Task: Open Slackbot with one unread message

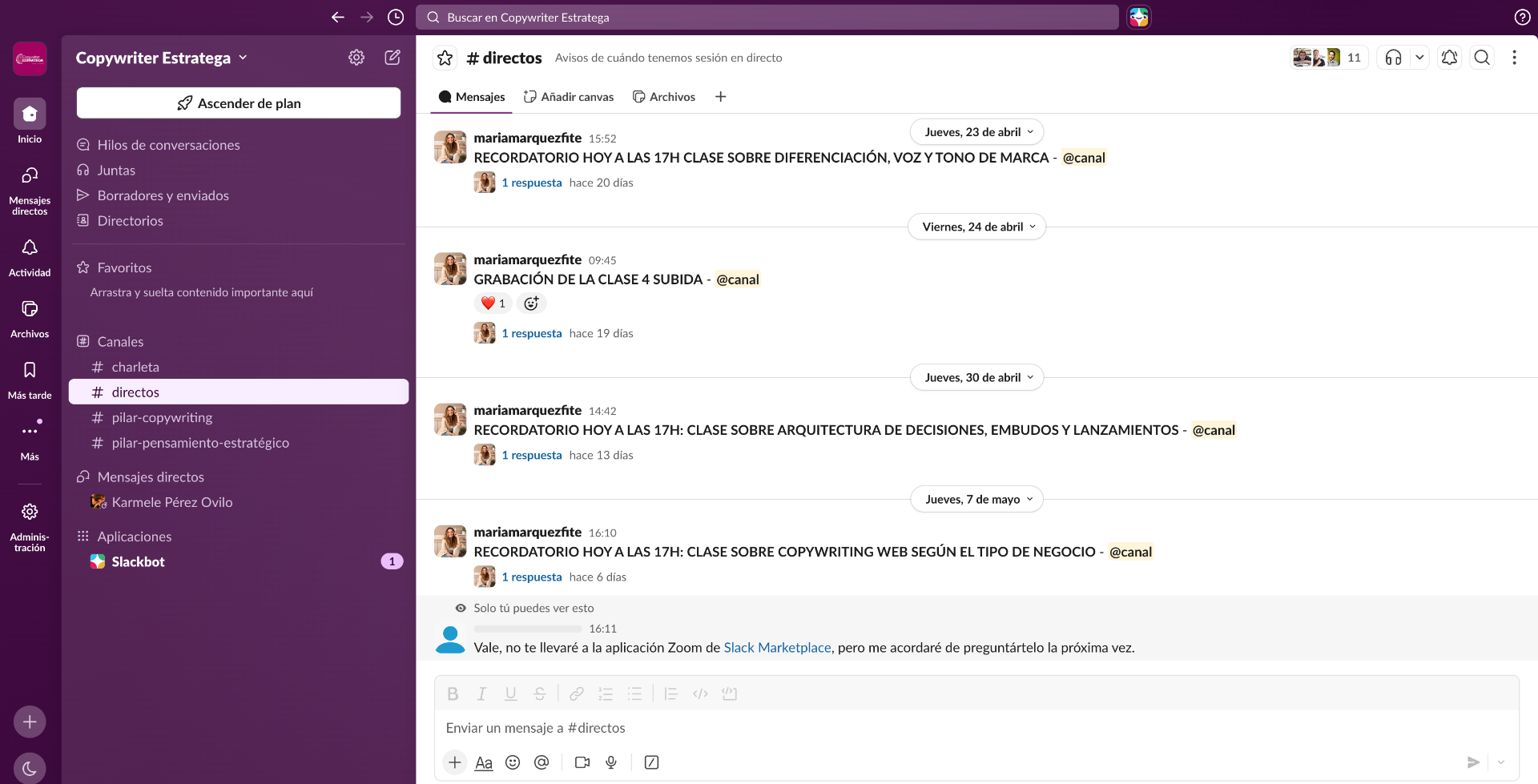Action: pyautogui.click(x=239, y=561)
